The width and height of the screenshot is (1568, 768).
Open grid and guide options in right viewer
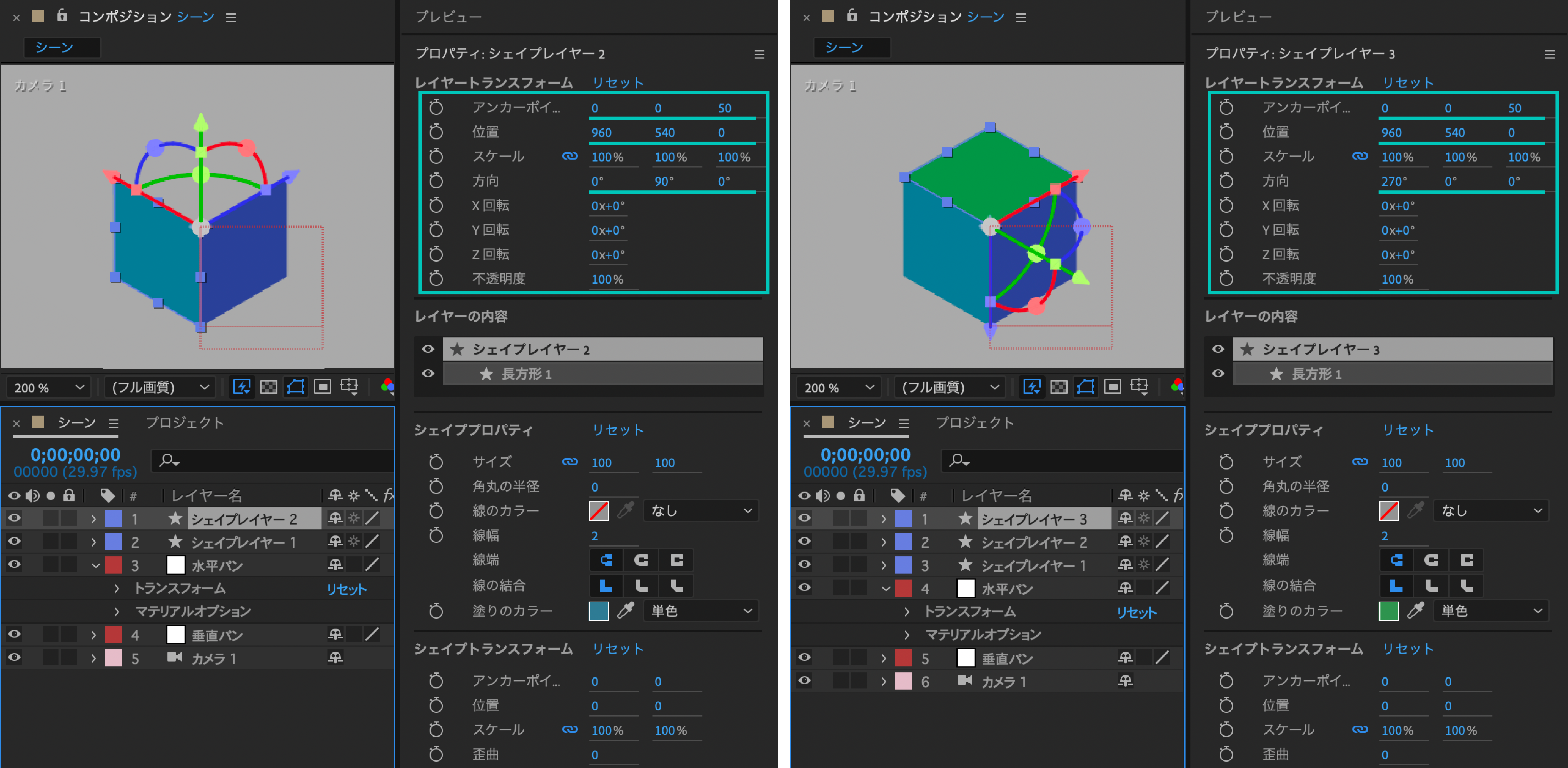click(1140, 387)
